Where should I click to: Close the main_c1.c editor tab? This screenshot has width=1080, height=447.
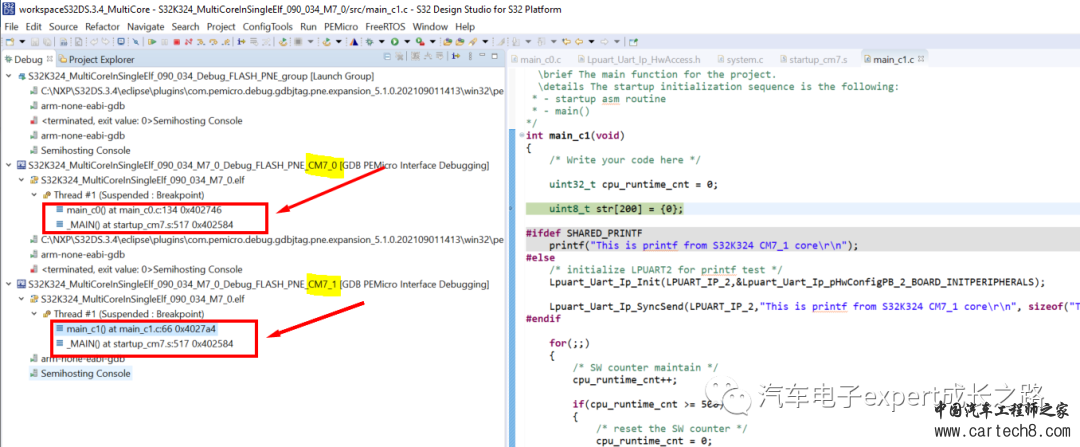(921, 59)
